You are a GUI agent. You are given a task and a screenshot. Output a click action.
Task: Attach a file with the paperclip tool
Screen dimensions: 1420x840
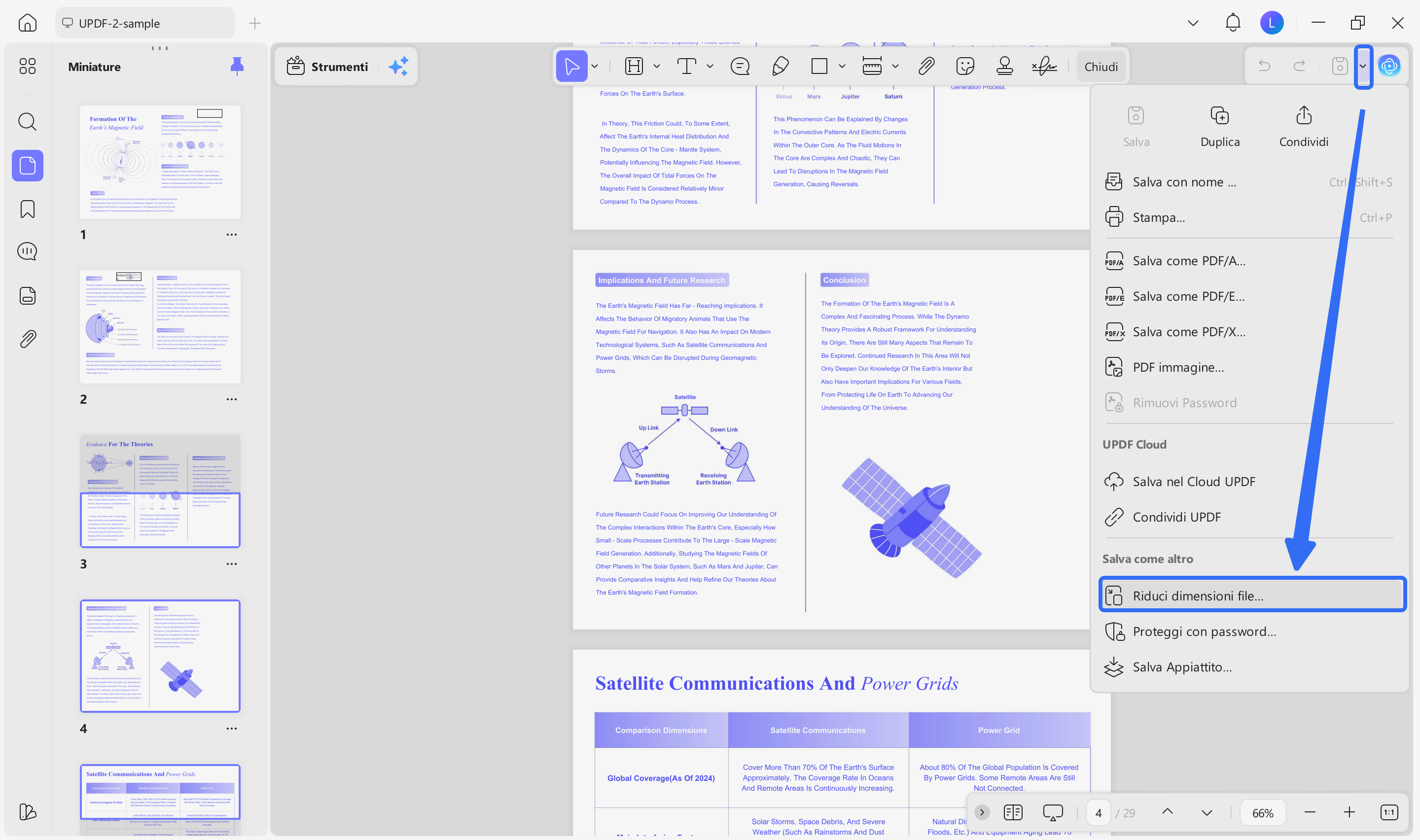coord(926,66)
